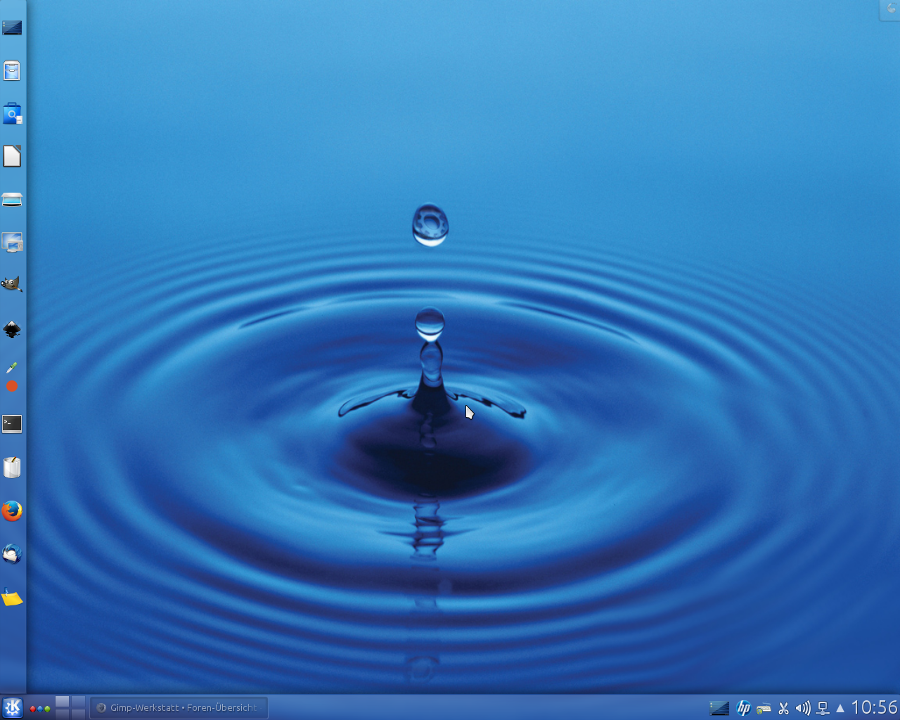Open the KDE application launcher menu
The width and height of the screenshot is (900, 720).
tap(13, 708)
